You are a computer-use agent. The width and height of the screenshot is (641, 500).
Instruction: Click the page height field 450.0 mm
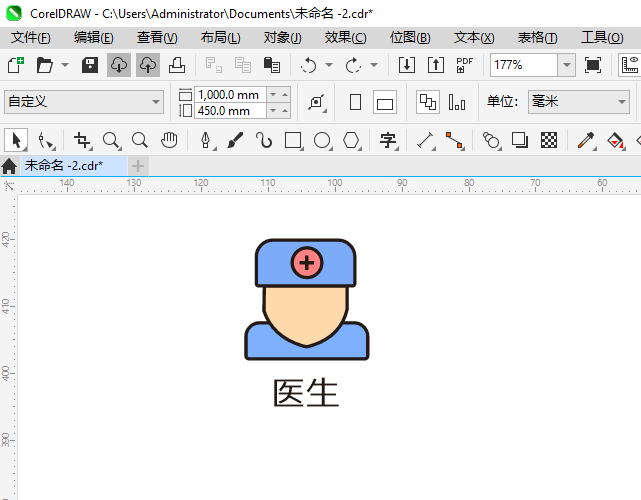point(230,111)
